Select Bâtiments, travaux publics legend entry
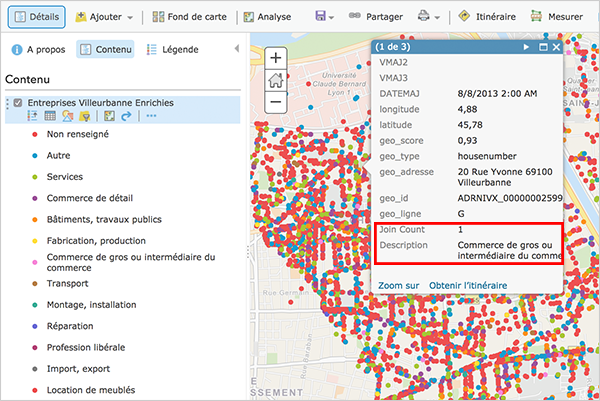 pos(104,220)
